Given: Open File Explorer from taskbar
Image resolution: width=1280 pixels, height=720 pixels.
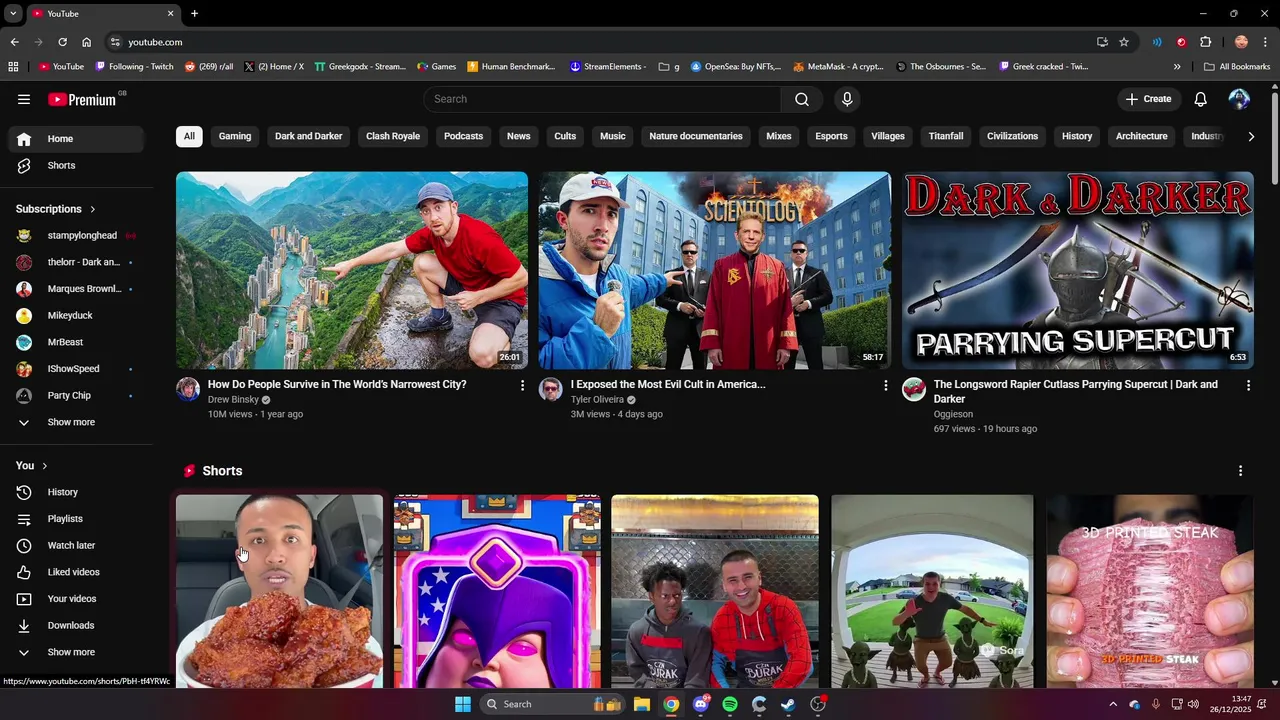Looking at the screenshot, I should coord(642,704).
